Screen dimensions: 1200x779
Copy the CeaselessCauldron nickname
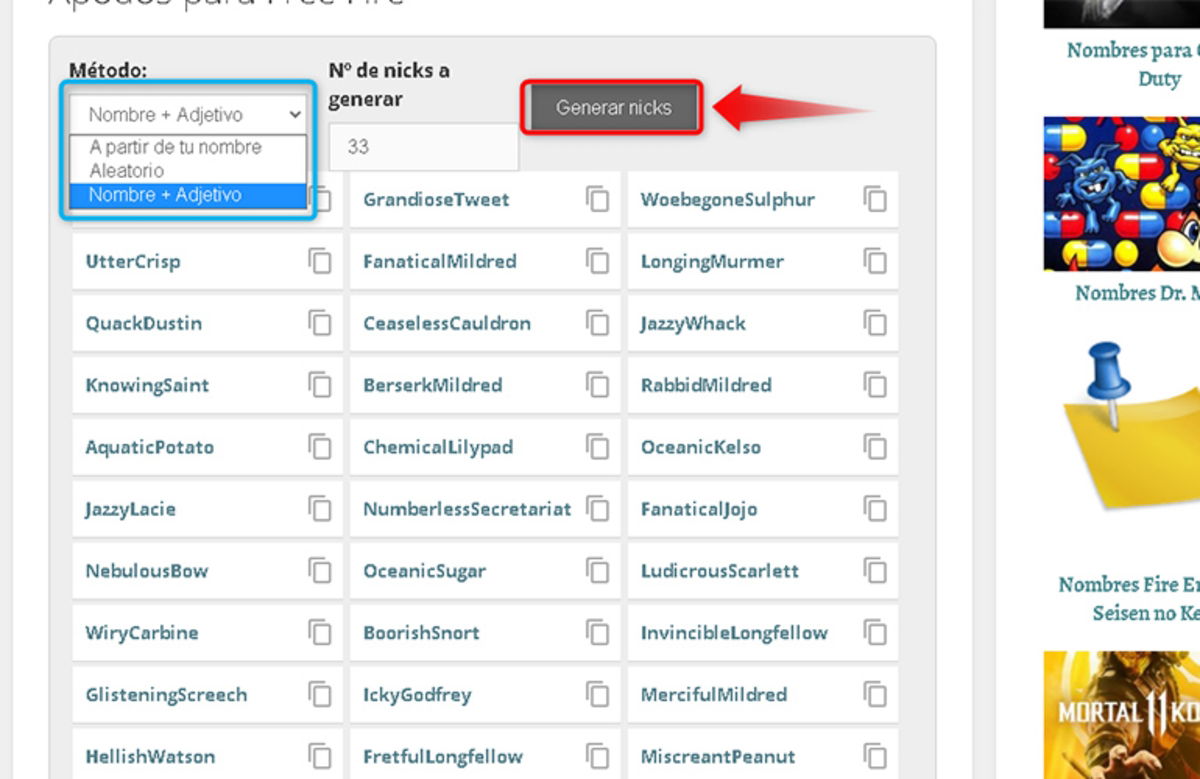(x=597, y=324)
